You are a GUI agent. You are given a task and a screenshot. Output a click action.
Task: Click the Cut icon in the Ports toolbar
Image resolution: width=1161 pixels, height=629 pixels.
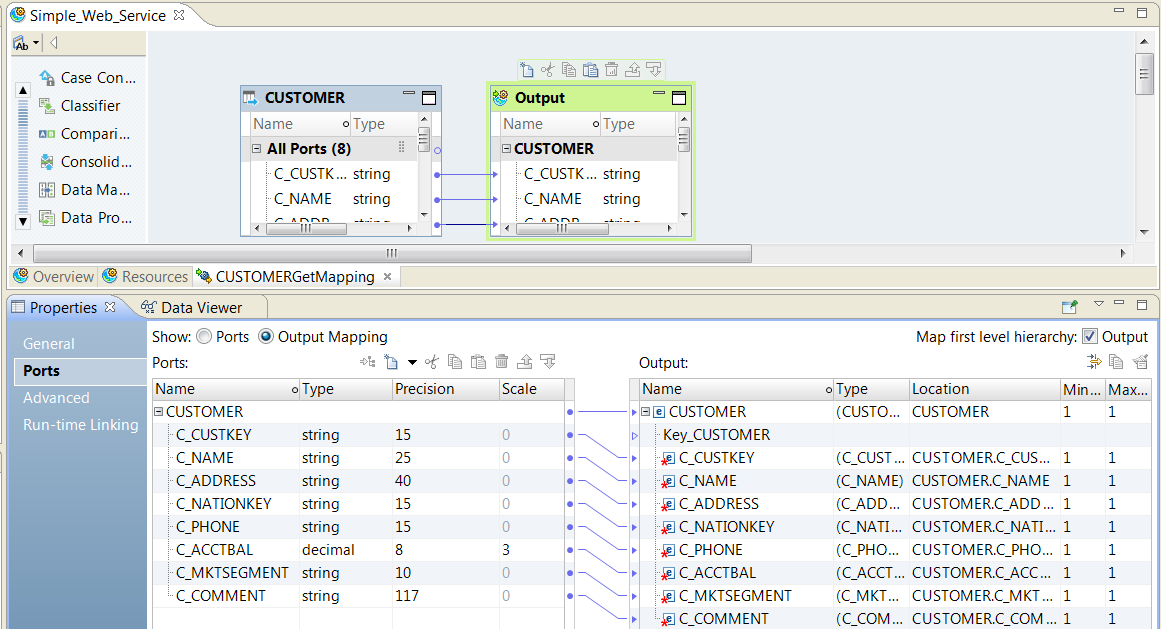tap(432, 362)
